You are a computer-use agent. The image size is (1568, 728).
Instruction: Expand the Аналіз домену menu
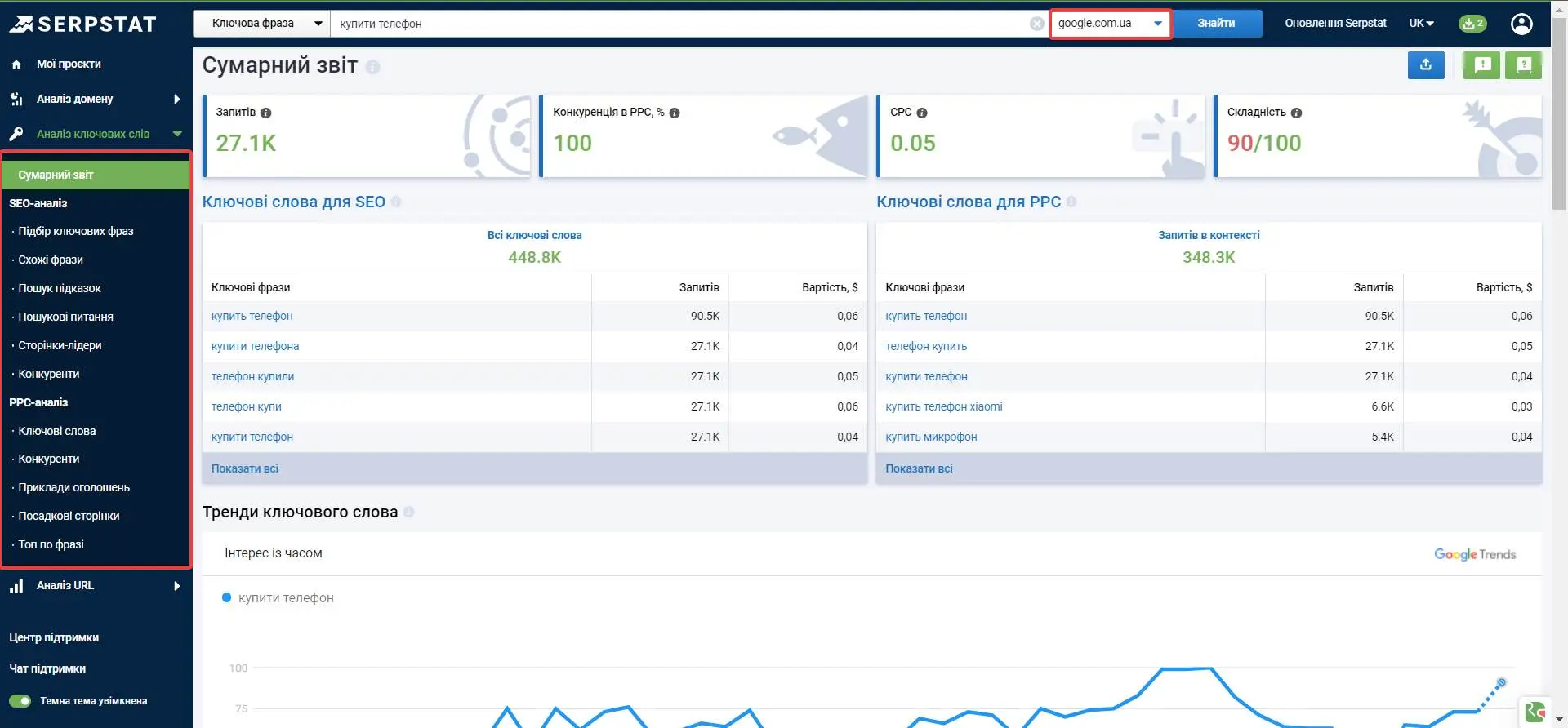(96, 99)
